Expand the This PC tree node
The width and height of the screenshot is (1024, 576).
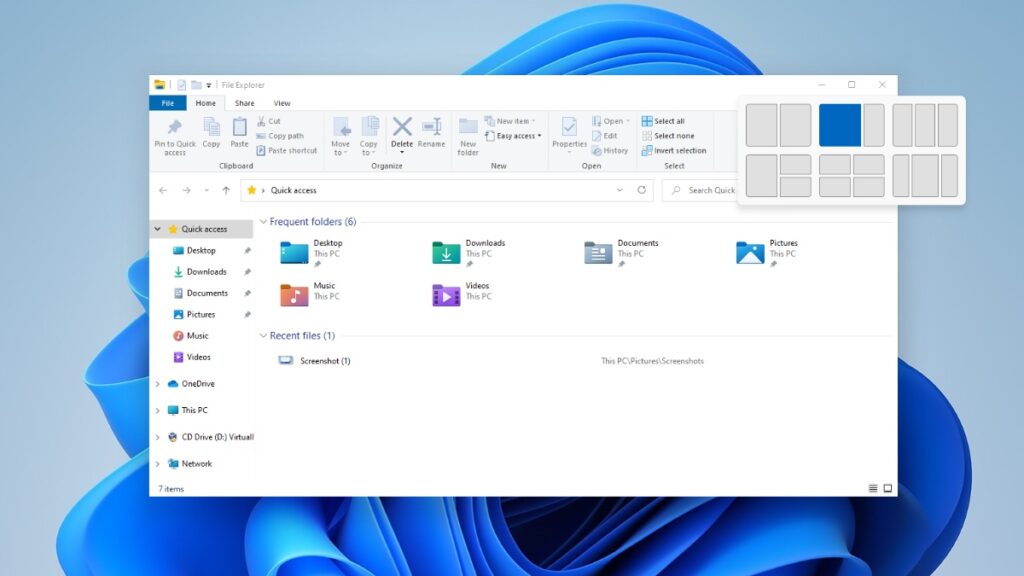tap(157, 410)
